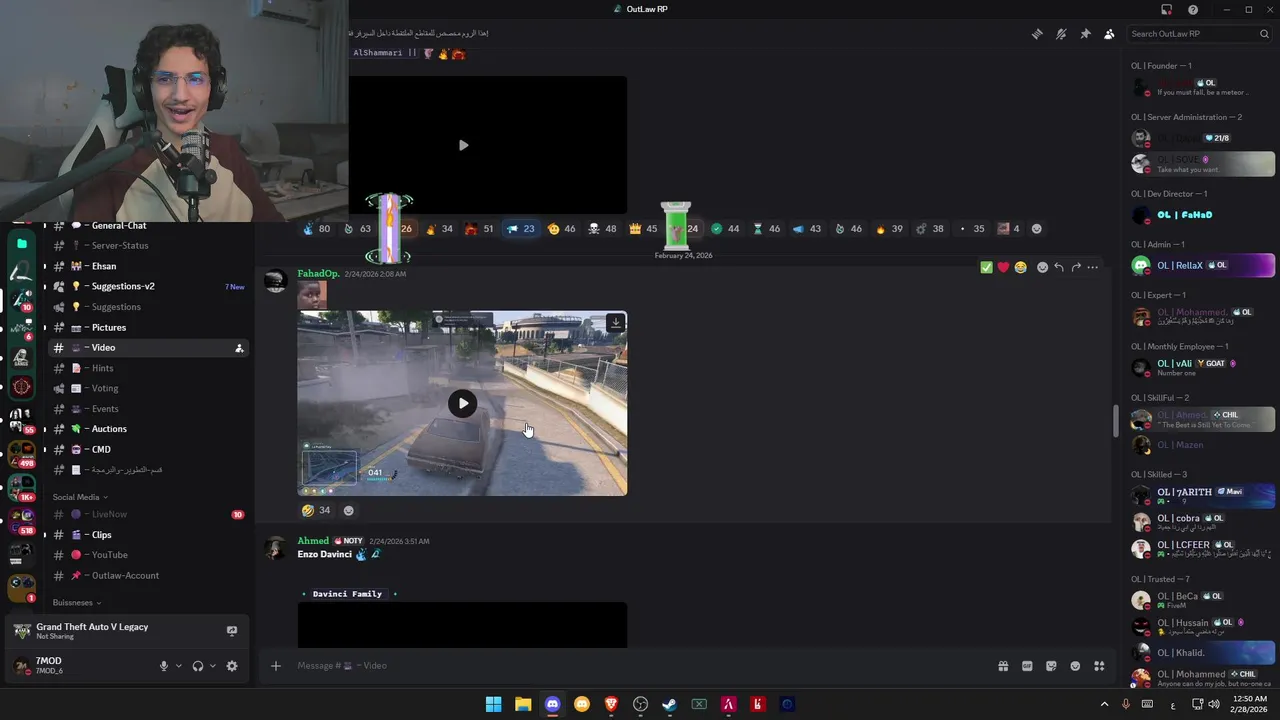Open pinned messages with the pin icon
Screen dimensions: 1280x720
pos(1085,34)
